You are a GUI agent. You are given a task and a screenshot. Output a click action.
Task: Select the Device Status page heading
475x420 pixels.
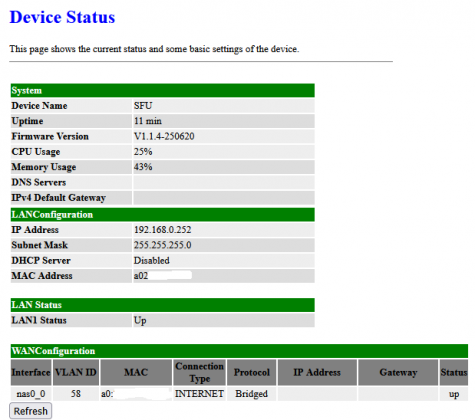pyautogui.click(x=62, y=17)
